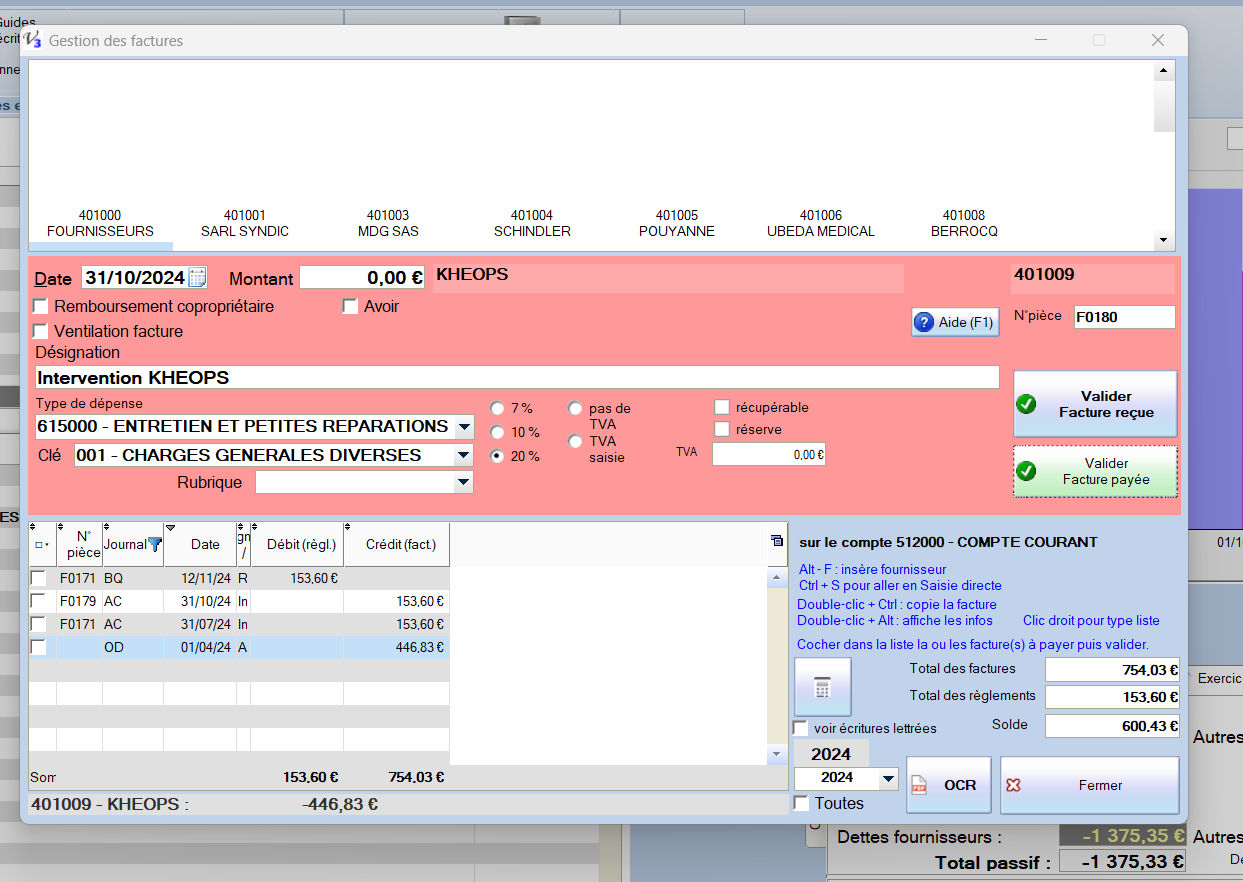Click the Désignation text field
This screenshot has width=1243, height=882.
point(516,377)
